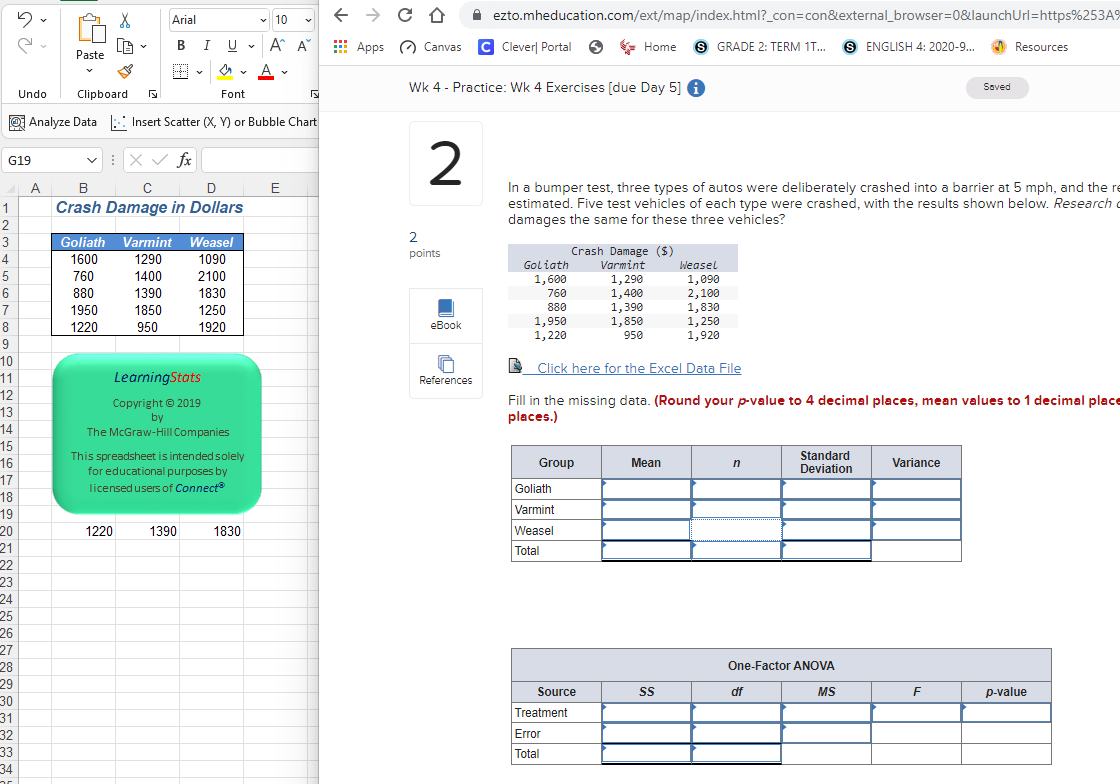Screen dimensions: 1120x784
Task: Apply red font color A
Action: 266,71
